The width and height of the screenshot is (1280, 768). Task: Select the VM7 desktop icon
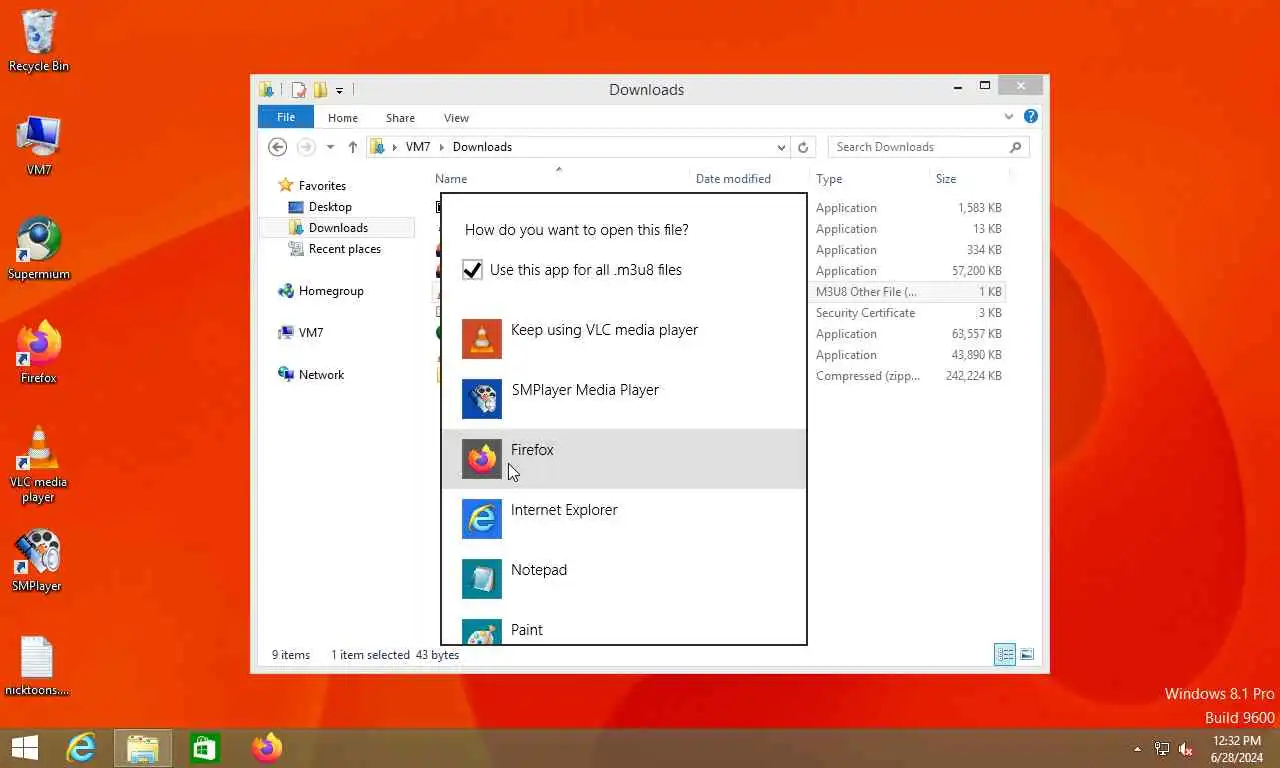tap(39, 146)
